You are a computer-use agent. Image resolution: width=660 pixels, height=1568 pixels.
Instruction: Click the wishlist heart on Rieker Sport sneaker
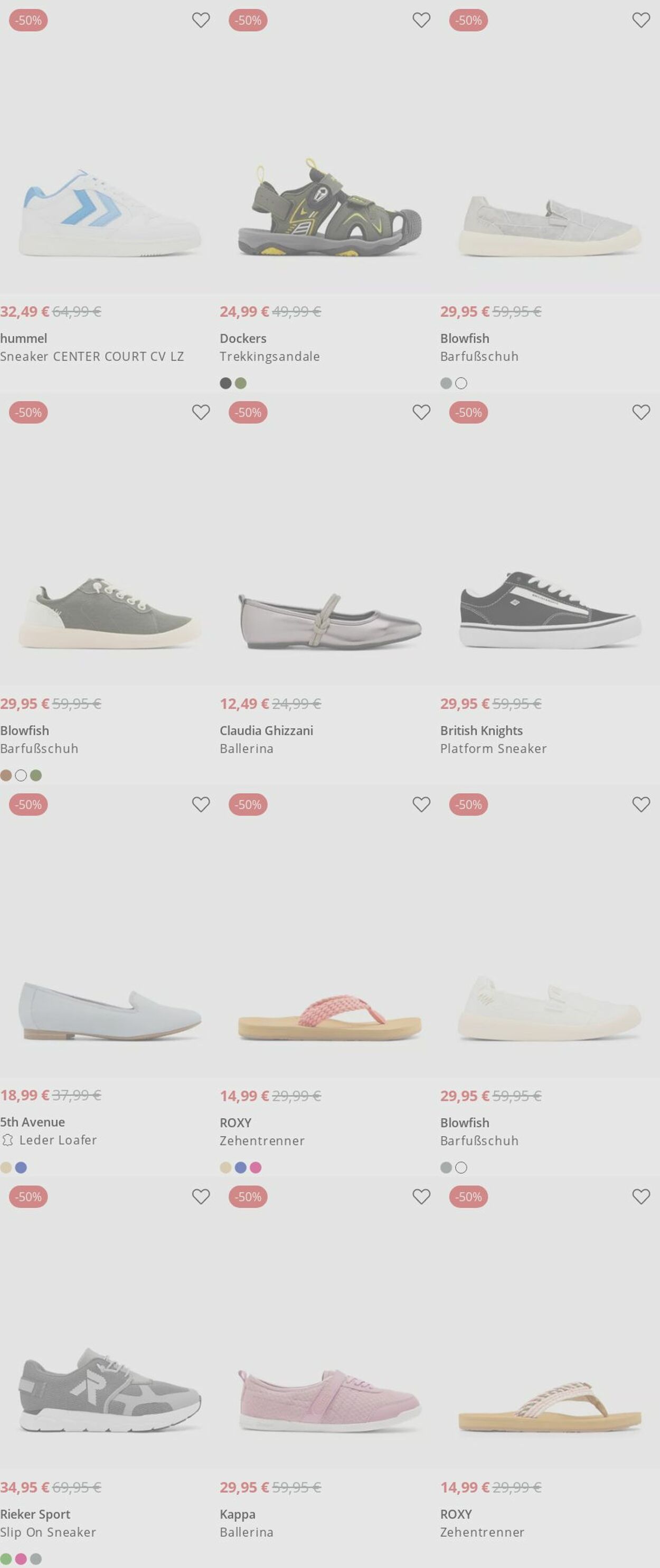point(201,1196)
